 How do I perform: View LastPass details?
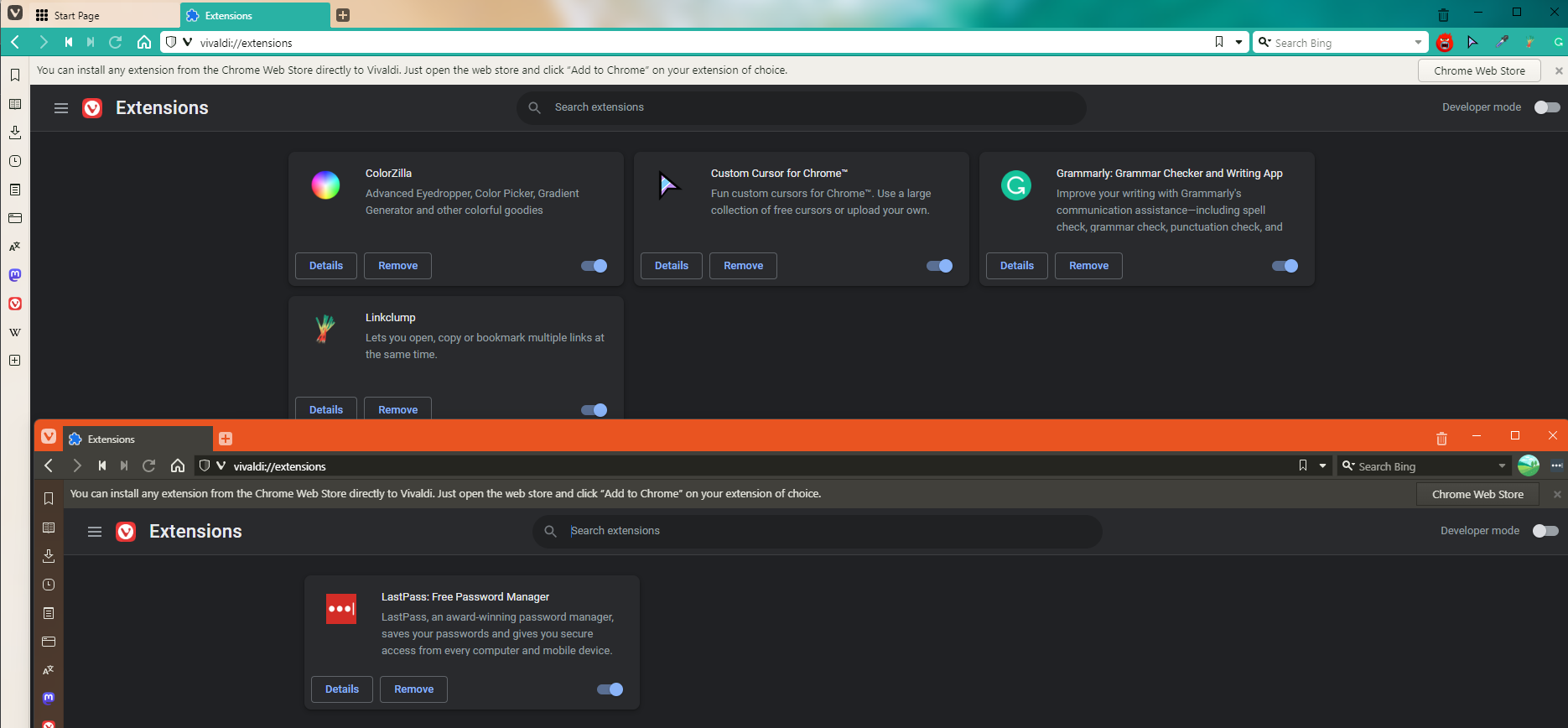pos(342,689)
